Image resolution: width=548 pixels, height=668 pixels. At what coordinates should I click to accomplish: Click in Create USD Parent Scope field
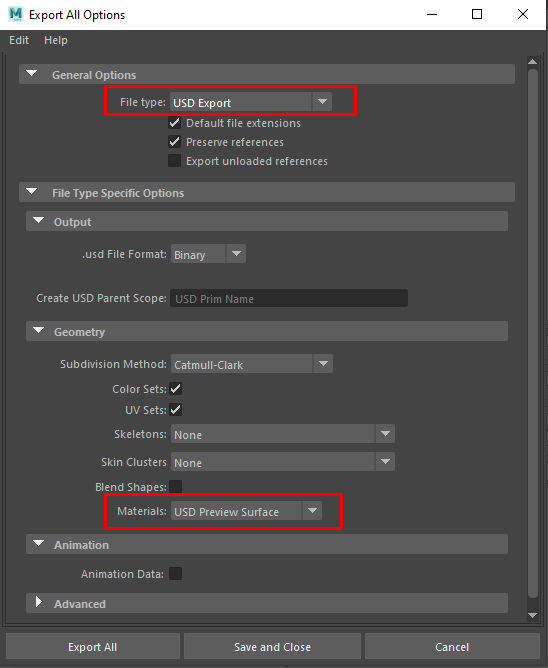289,298
